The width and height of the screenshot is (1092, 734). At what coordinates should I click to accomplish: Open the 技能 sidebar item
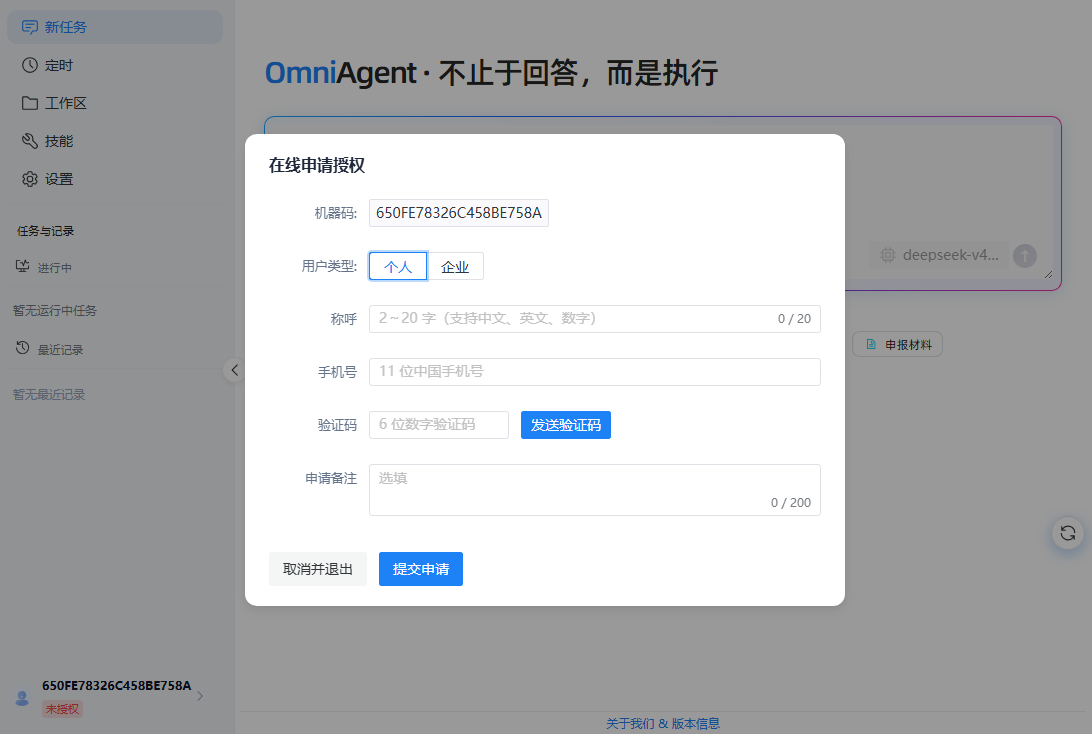115,141
